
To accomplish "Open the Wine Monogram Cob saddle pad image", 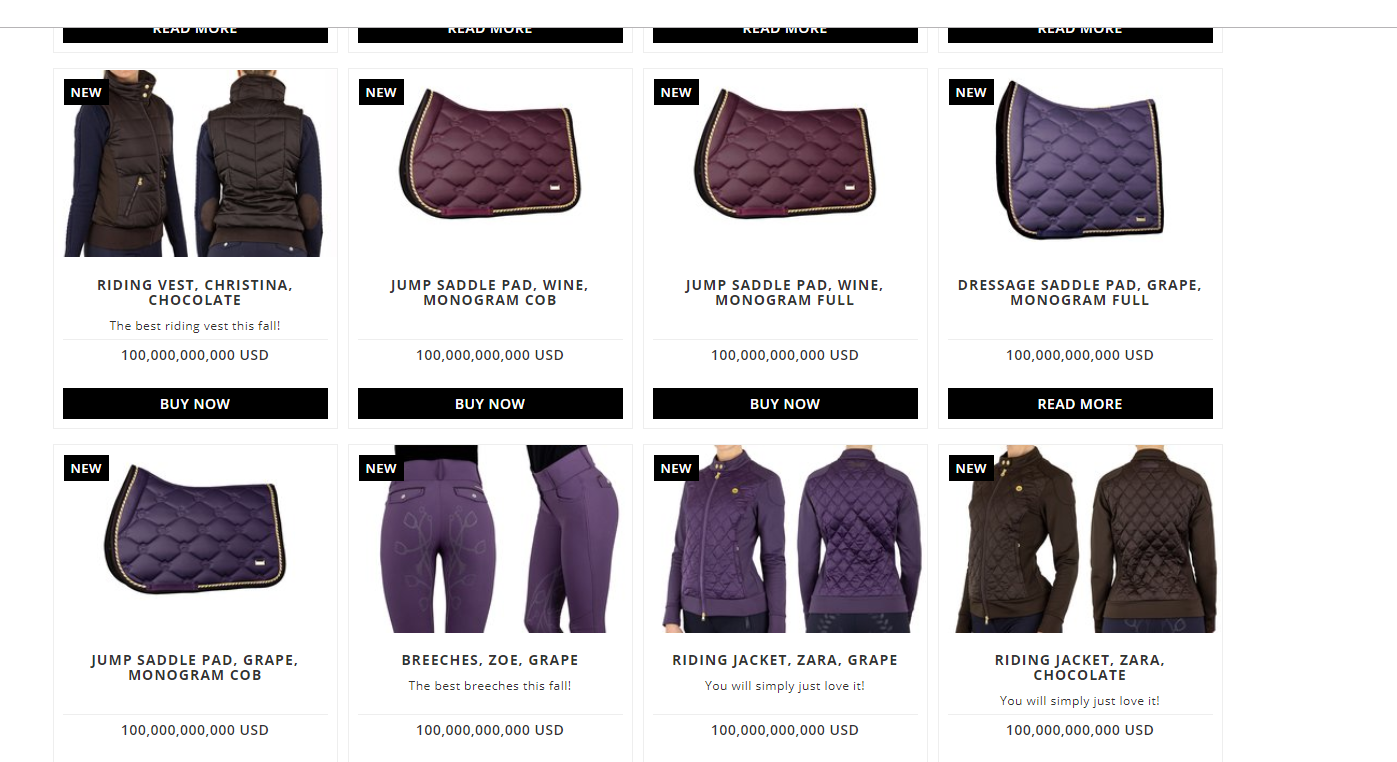I will 490,163.
